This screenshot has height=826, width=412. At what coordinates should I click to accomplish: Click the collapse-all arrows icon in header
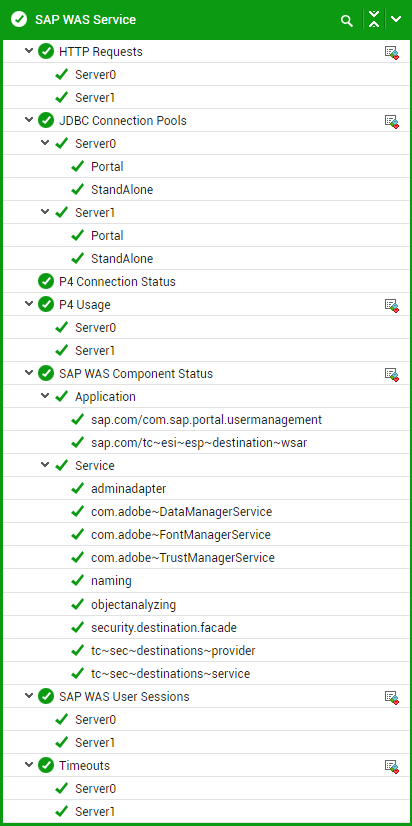point(374,20)
